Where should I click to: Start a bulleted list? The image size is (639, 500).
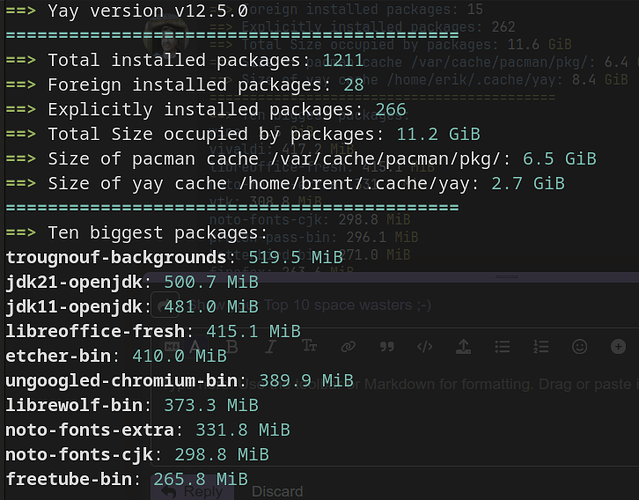click(x=502, y=347)
